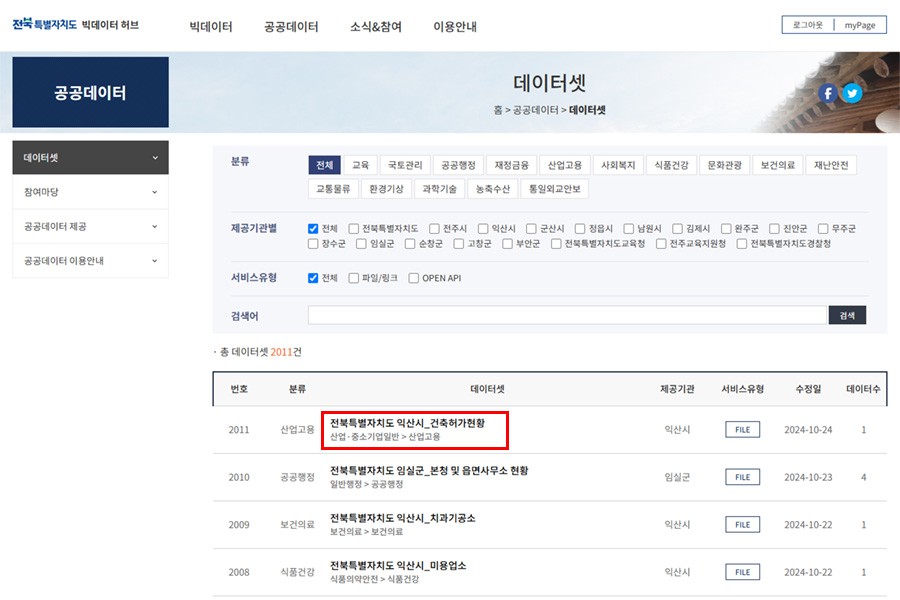Go to myPage
Viewport: 900px width, 600px height.
pos(860,25)
